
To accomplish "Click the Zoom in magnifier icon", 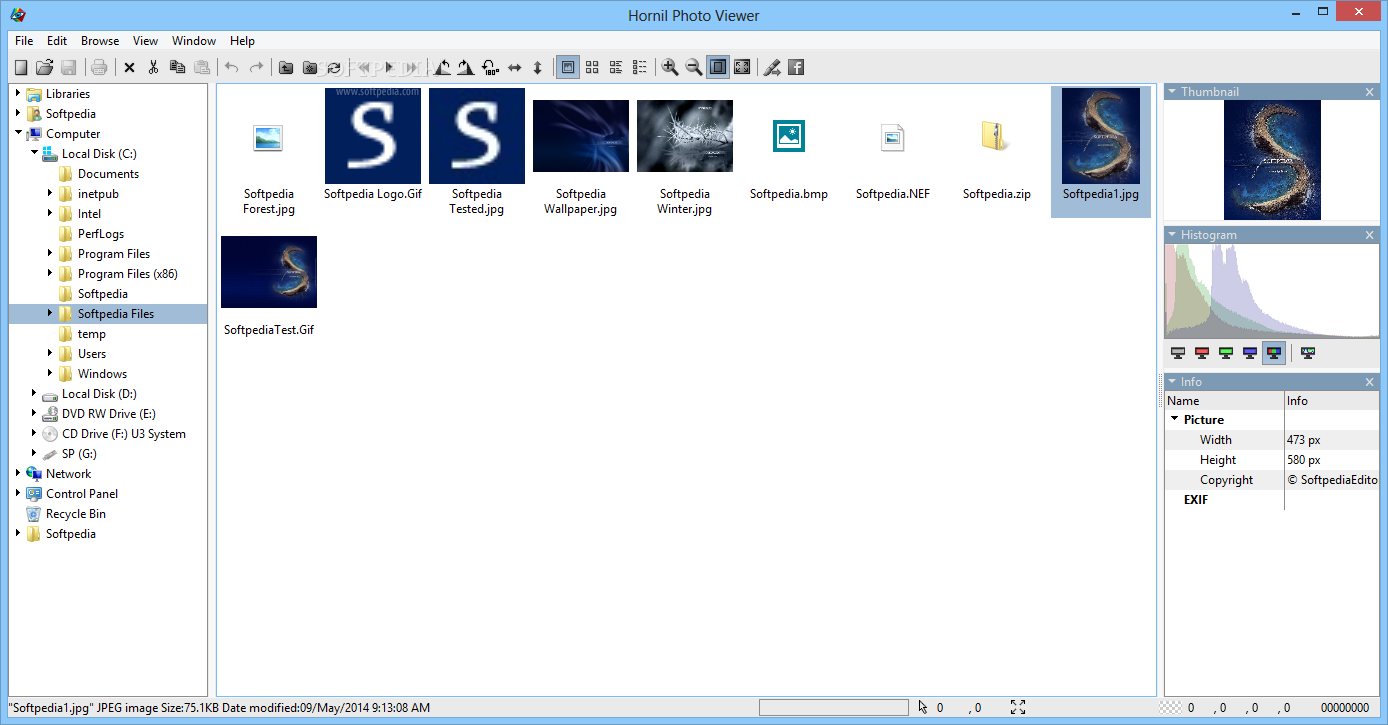I will tap(670, 67).
